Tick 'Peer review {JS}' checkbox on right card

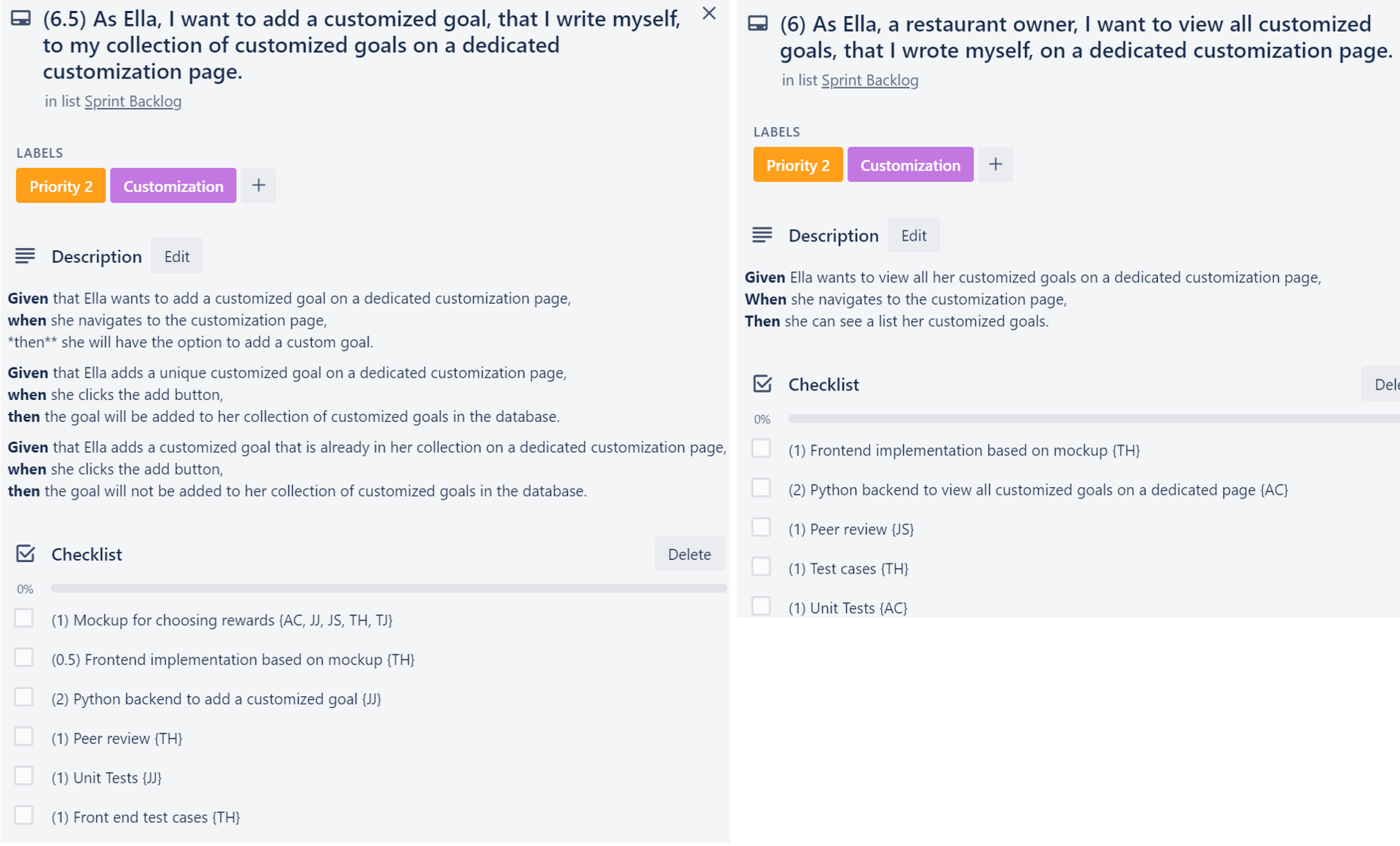tap(762, 528)
